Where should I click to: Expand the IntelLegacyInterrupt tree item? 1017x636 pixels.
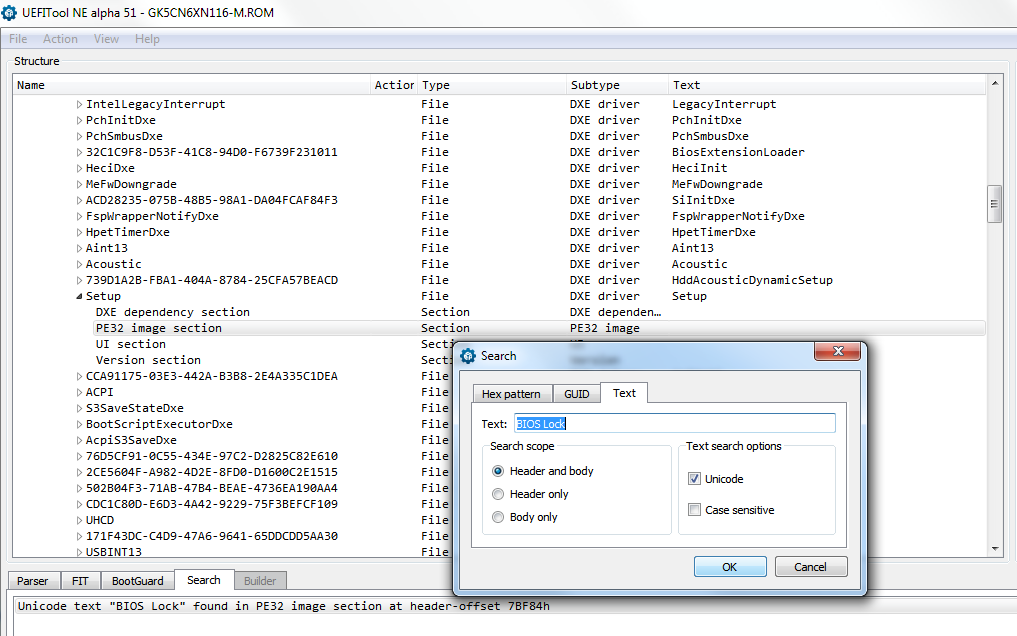click(x=79, y=104)
